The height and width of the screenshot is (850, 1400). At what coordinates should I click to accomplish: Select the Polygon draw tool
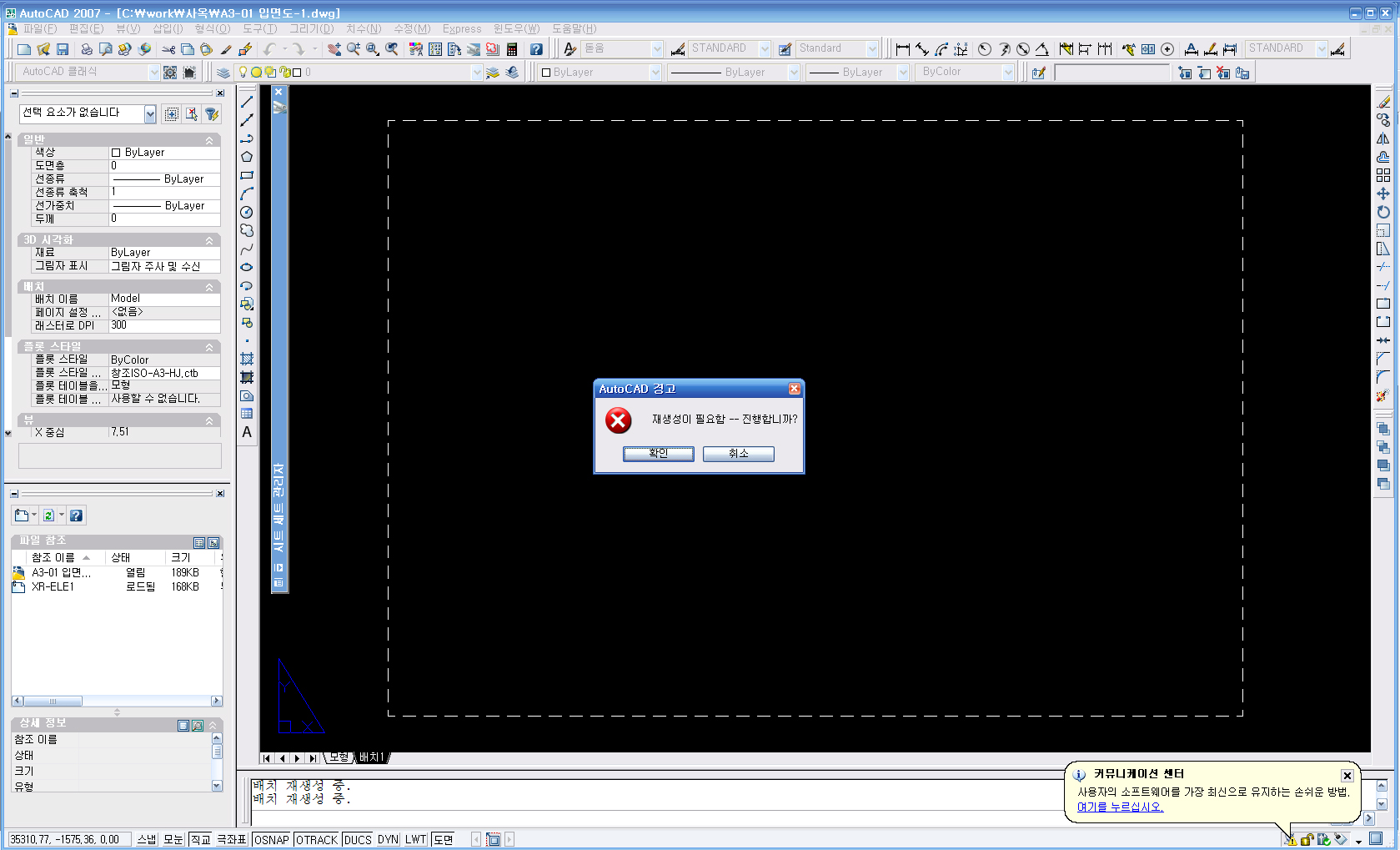coord(247,157)
